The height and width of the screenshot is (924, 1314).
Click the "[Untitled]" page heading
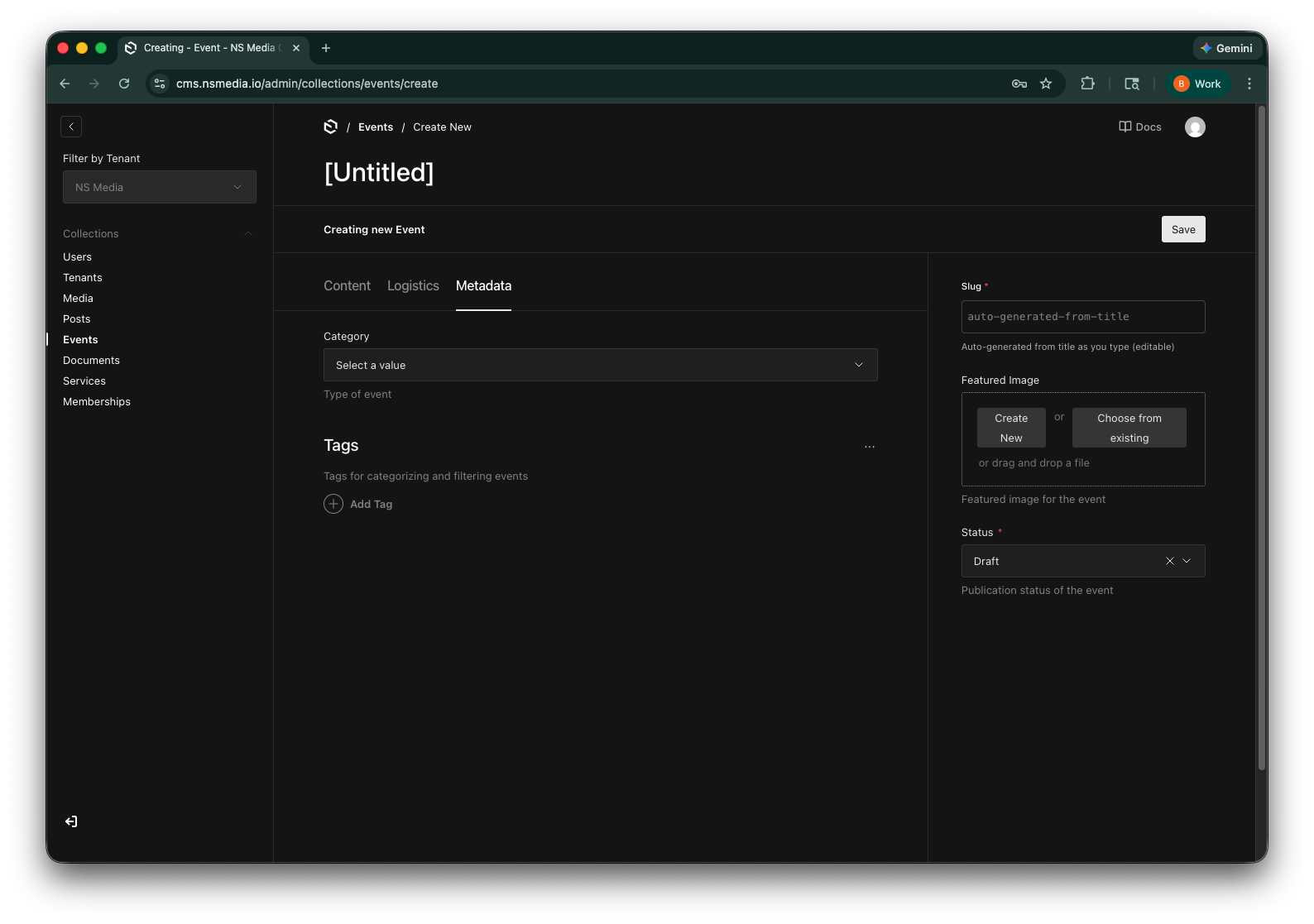(379, 172)
